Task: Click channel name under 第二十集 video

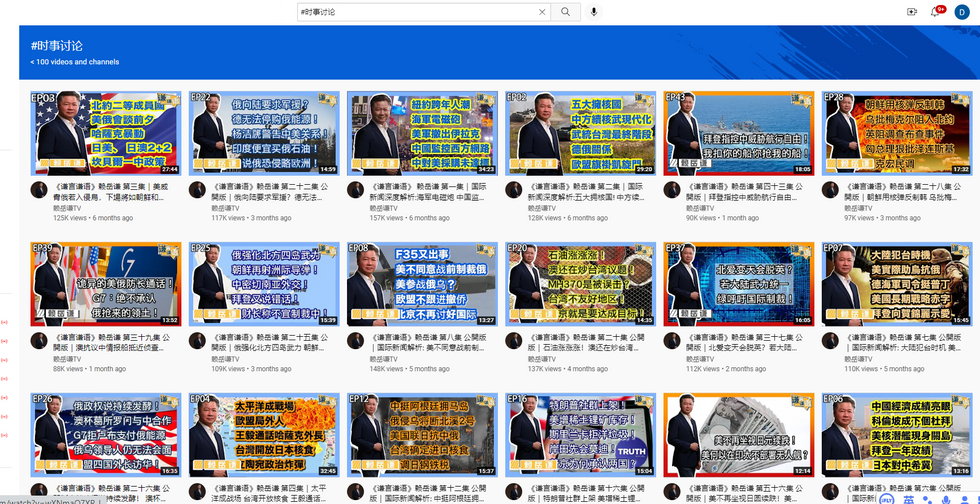Action: (541, 359)
